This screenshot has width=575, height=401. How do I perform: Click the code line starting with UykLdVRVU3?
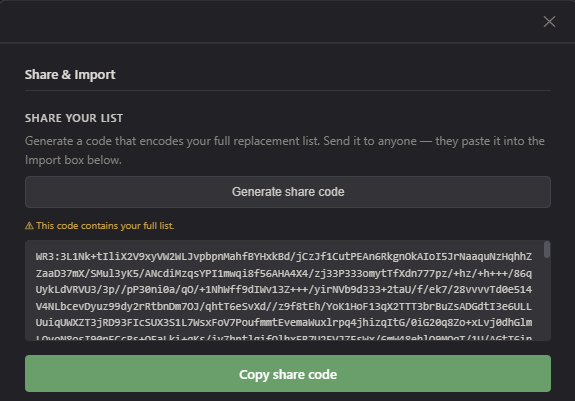click(284, 290)
